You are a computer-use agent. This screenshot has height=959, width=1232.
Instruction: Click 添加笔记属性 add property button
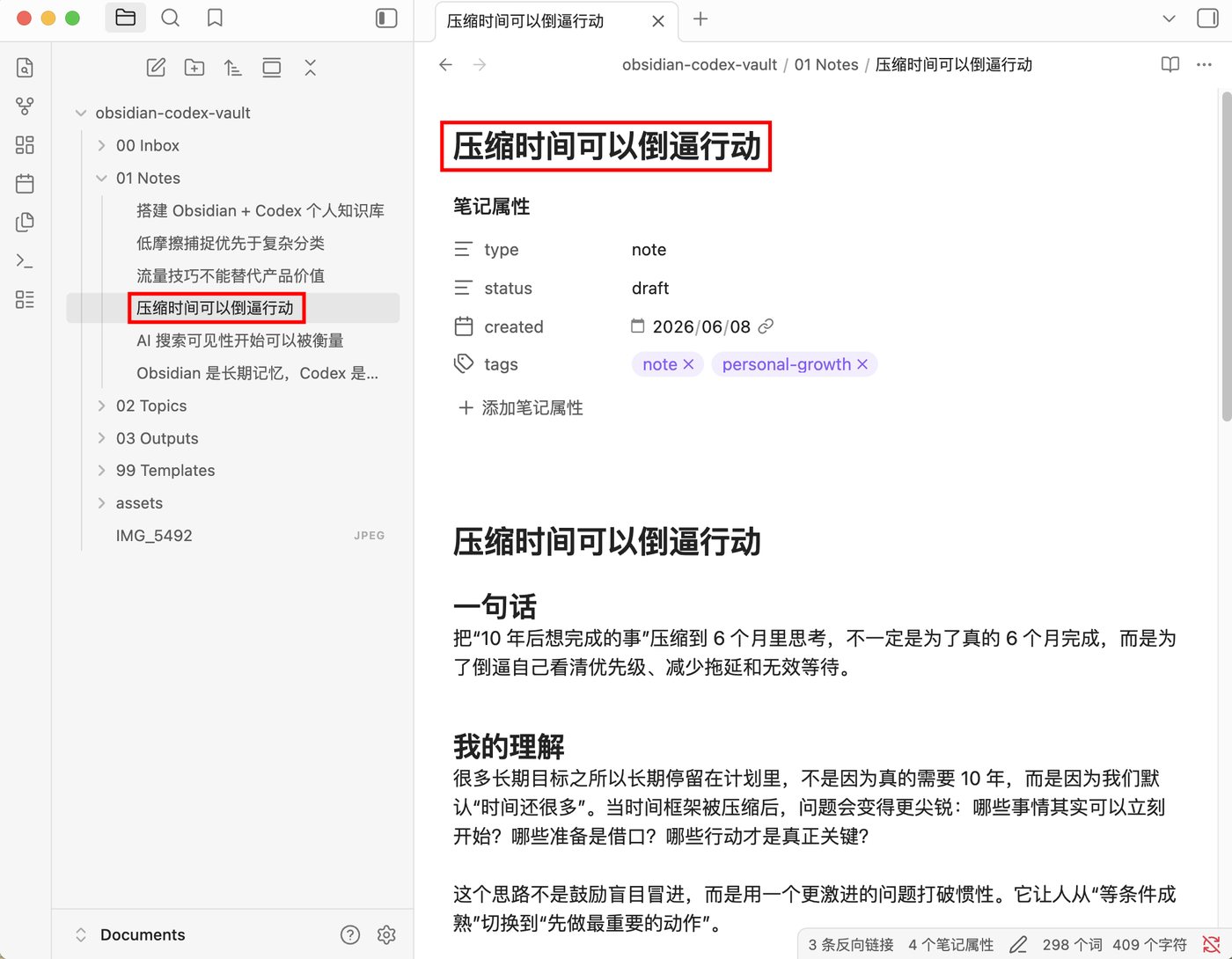pos(521,408)
